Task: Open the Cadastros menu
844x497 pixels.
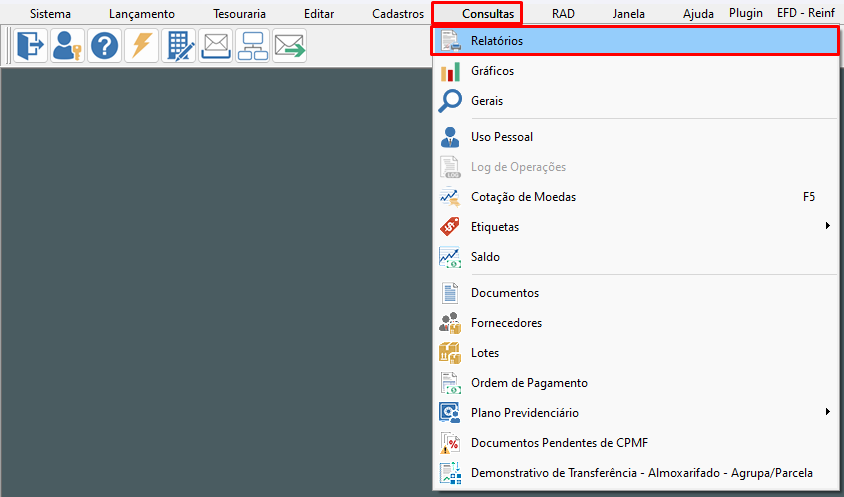Action: coord(398,14)
